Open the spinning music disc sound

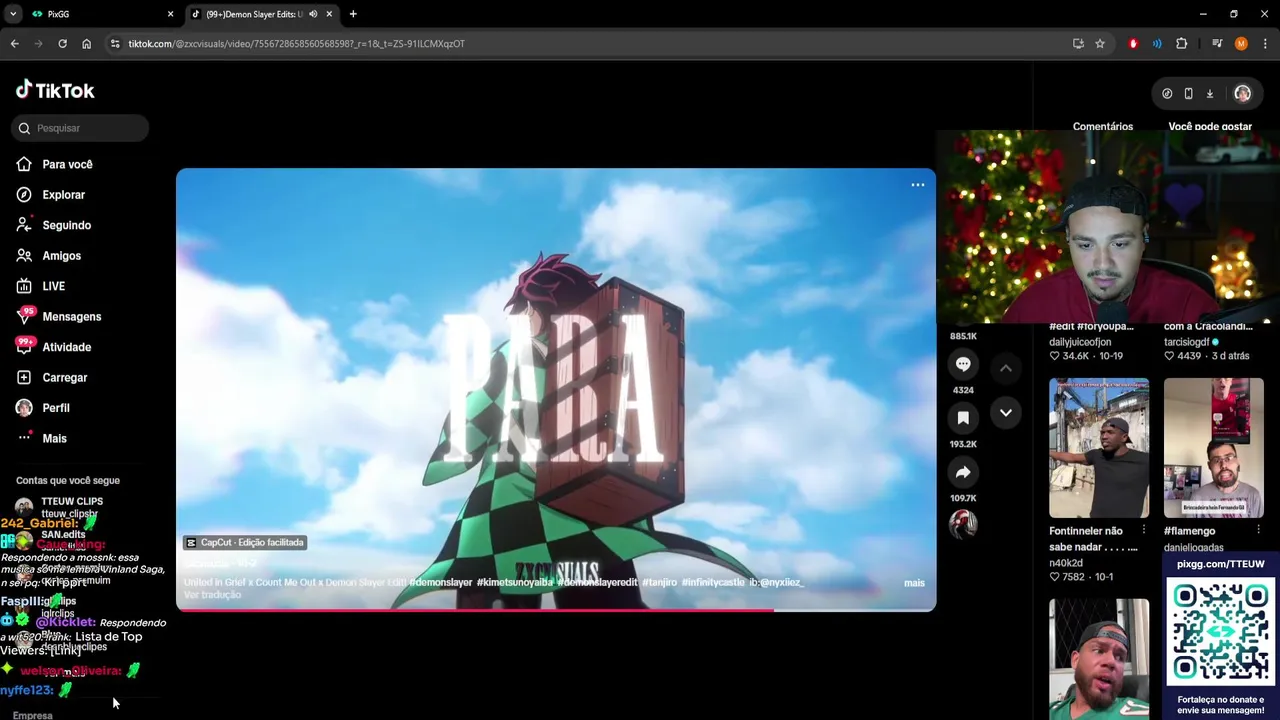(x=963, y=524)
